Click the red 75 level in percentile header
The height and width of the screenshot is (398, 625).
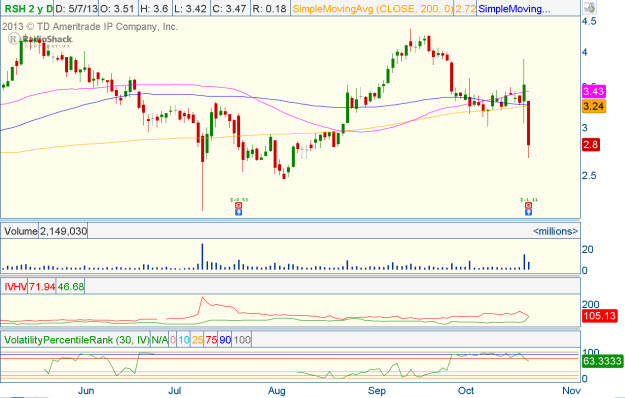point(211,340)
